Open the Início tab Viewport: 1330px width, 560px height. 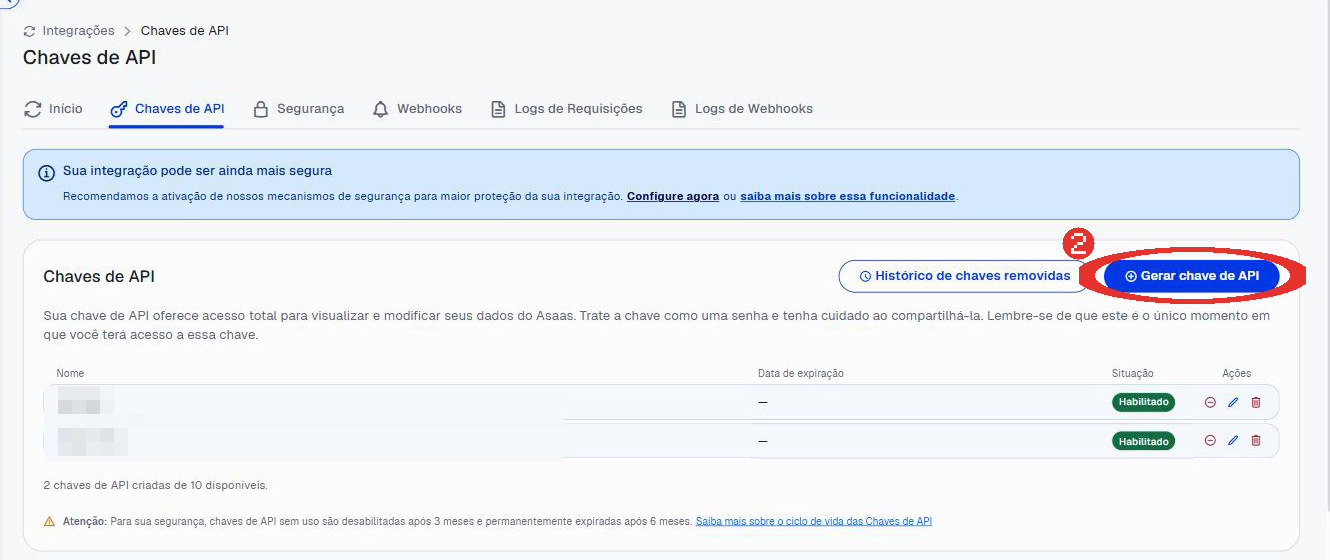coord(54,109)
